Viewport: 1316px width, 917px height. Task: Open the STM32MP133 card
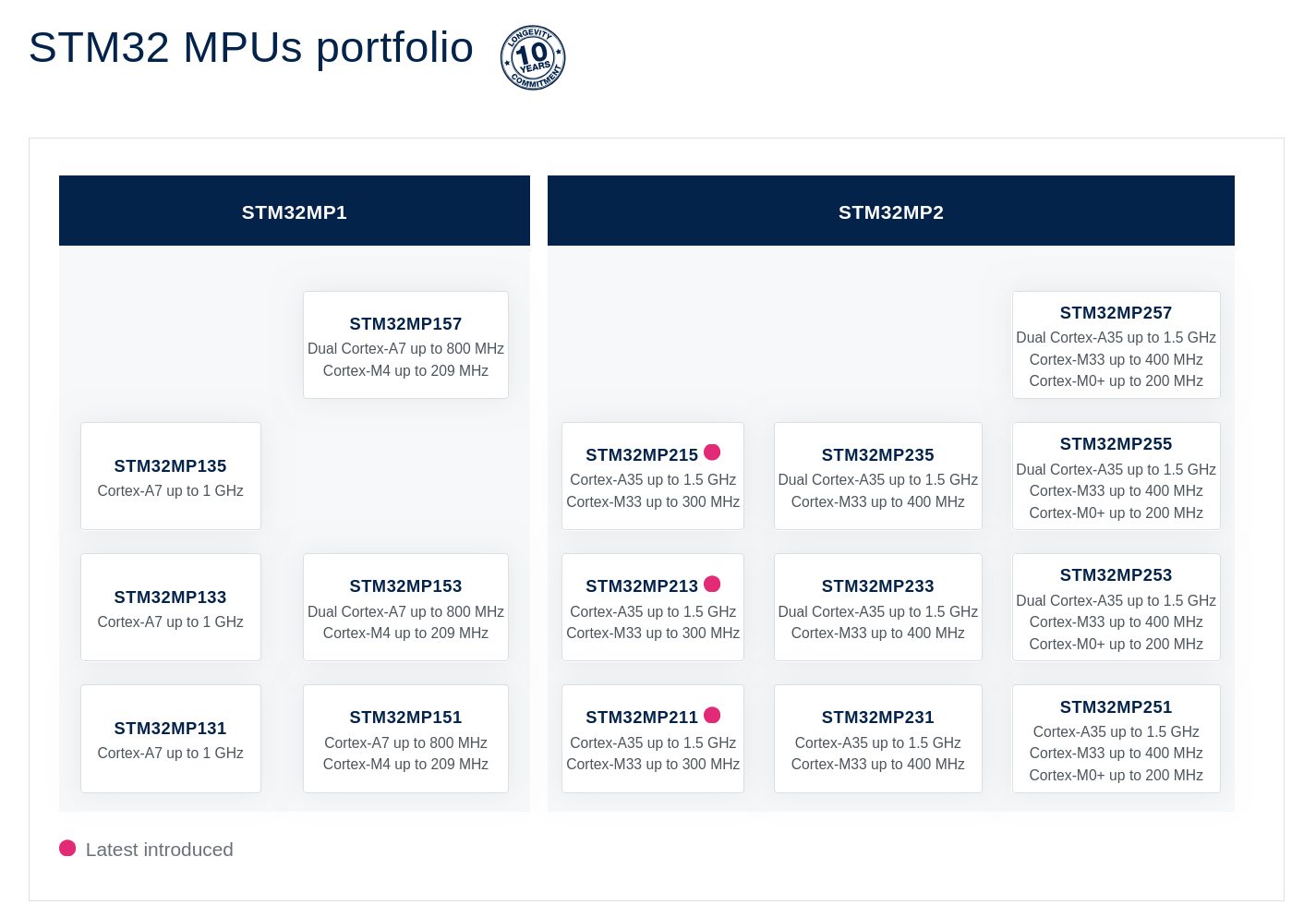pos(171,608)
